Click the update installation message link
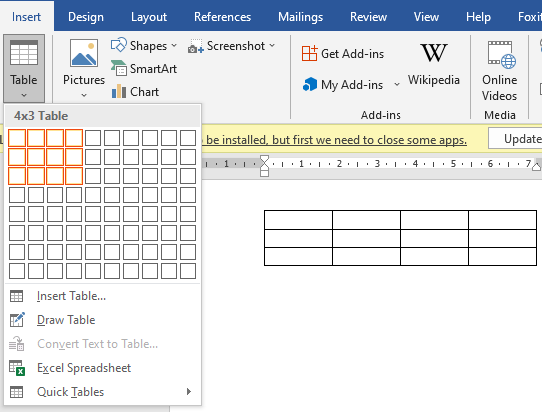 point(336,140)
